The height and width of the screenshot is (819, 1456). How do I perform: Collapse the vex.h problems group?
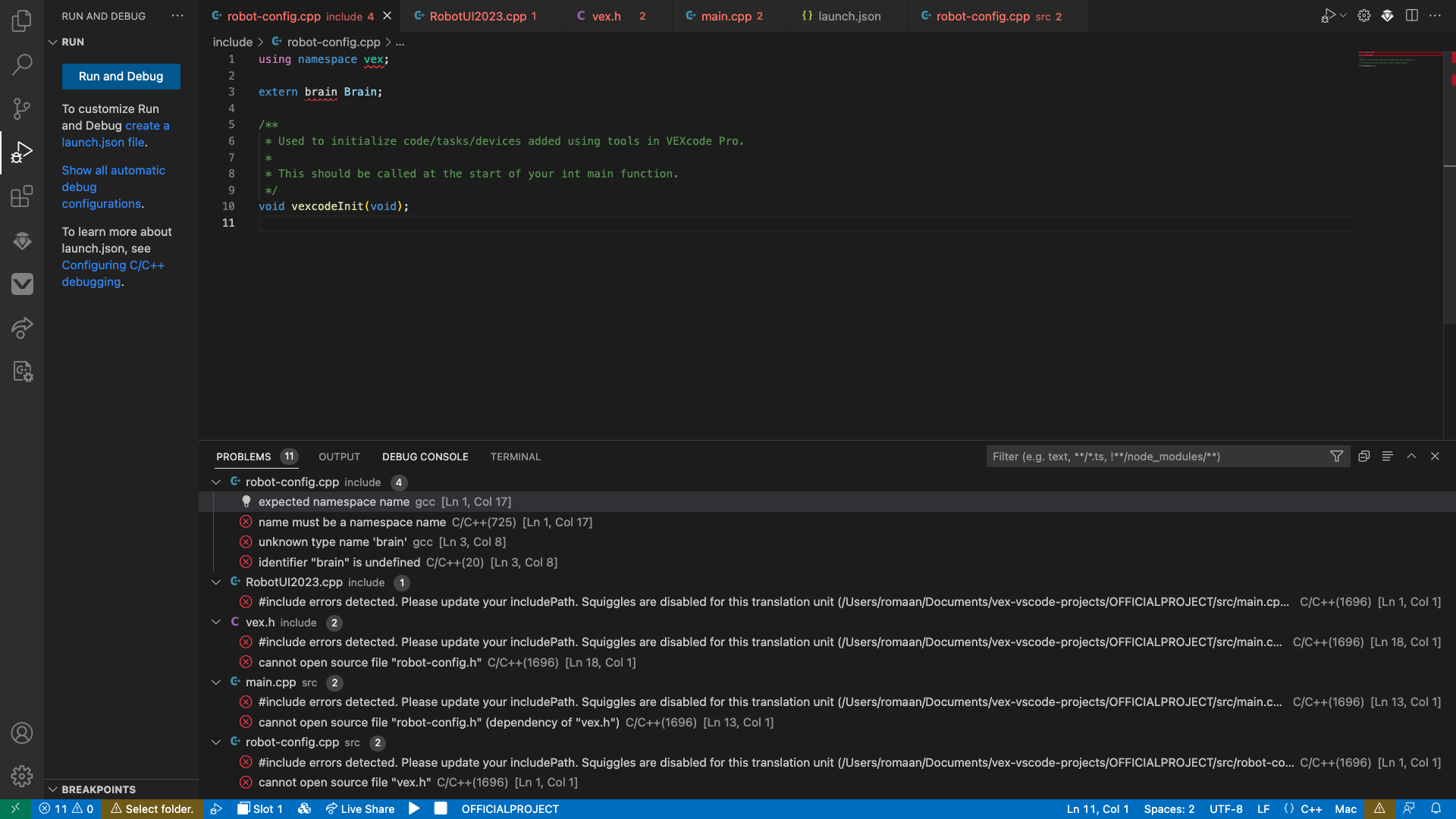pyautogui.click(x=216, y=623)
